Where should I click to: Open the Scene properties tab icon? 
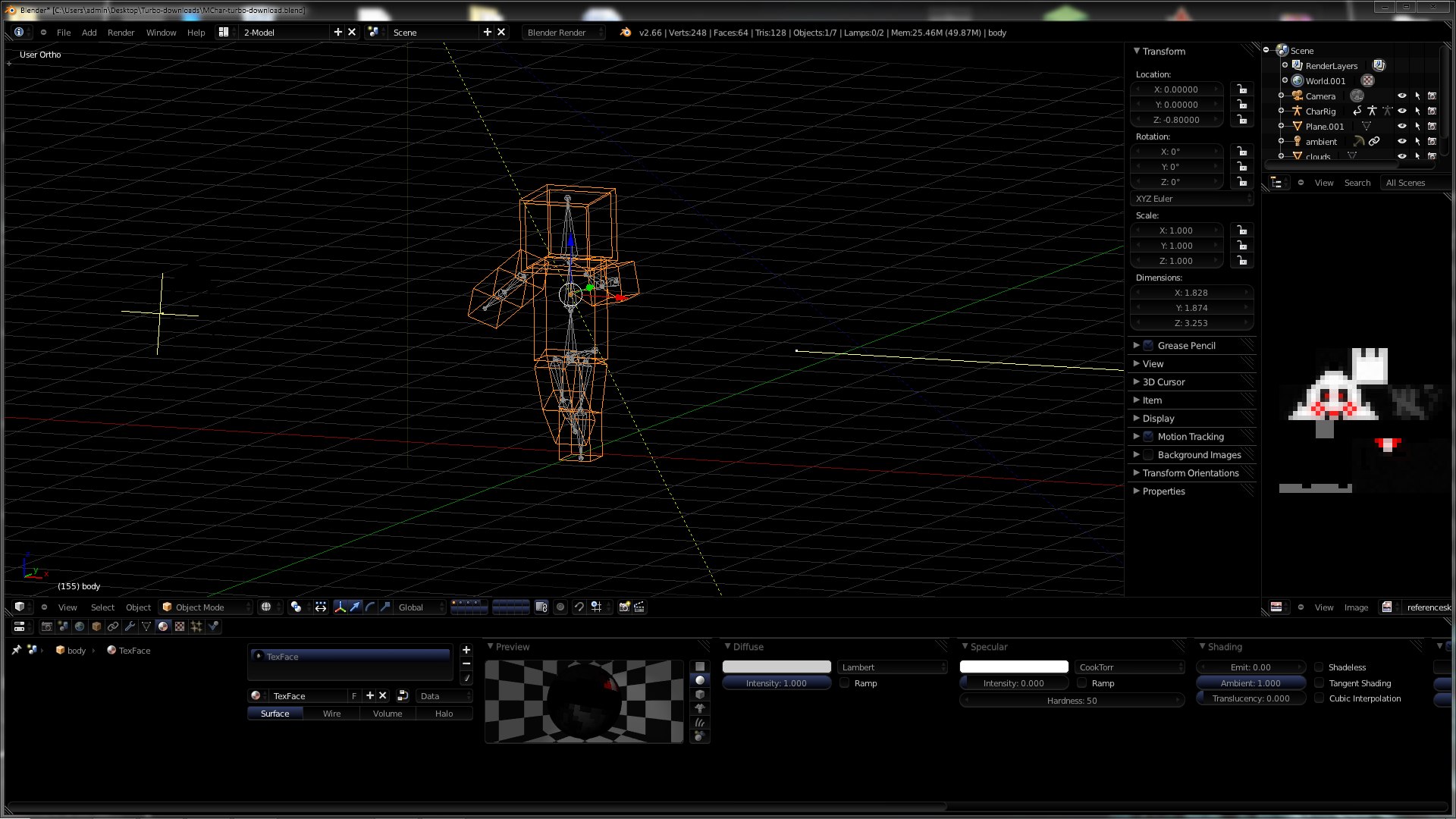pos(63,626)
